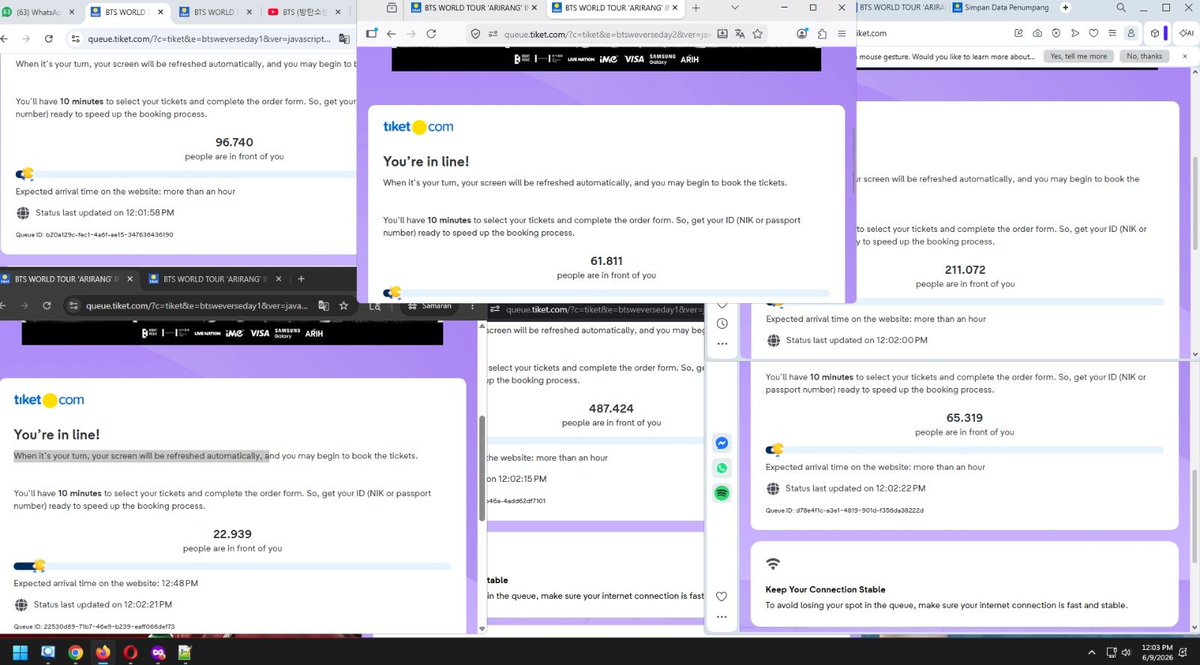Click vertical scrollbar of middle-bottom window
Image resolution: width=1200 pixels, height=665 pixels.
click(482, 470)
